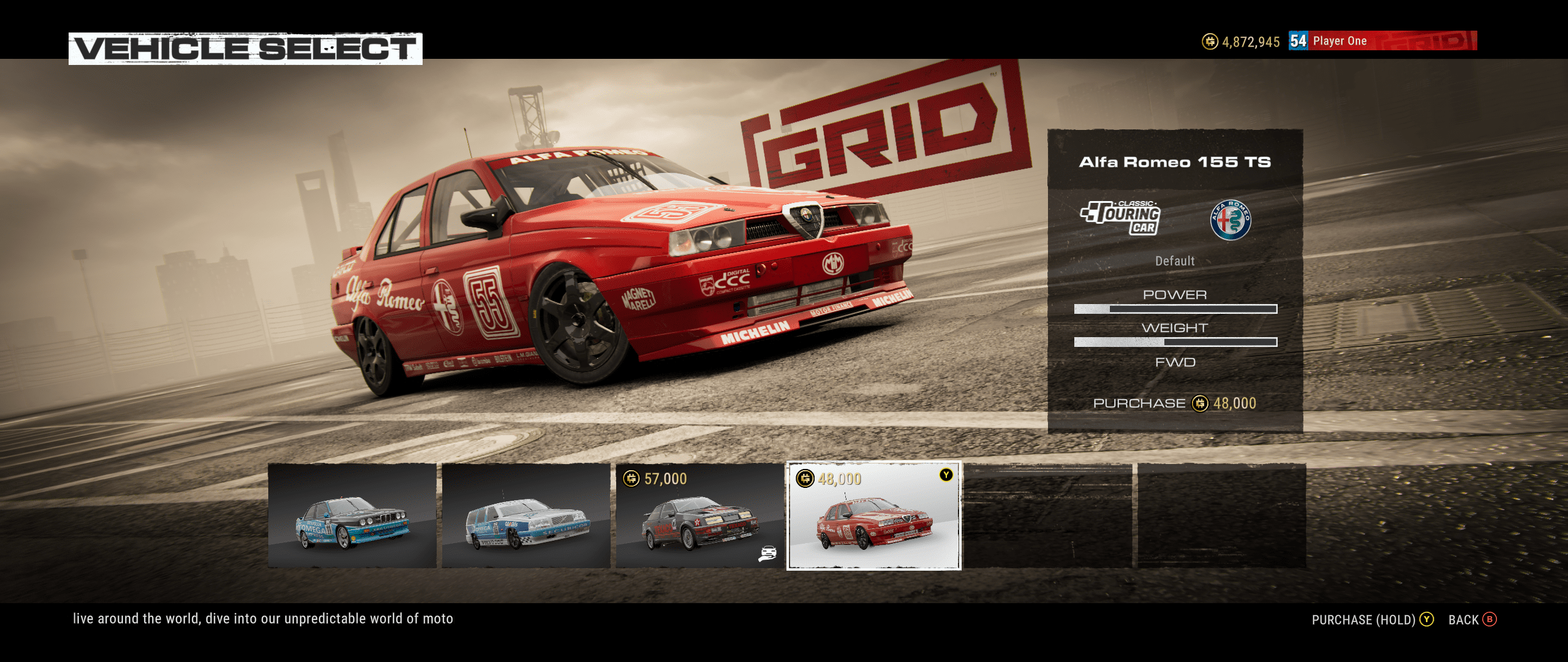Click the Alfa Romeo manufacturer badge

click(1230, 220)
